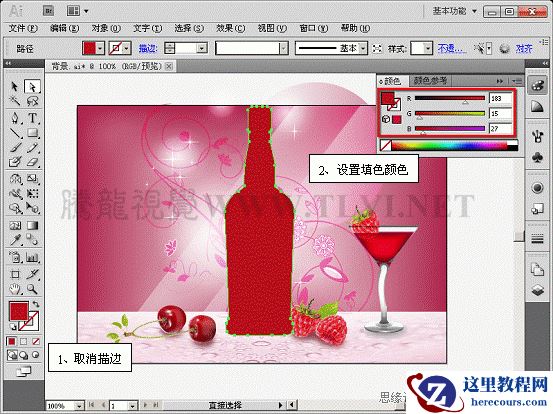This screenshot has height=414, width=553.
Task: Pick the Paintbrush tool
Action: tap(14, 148)
